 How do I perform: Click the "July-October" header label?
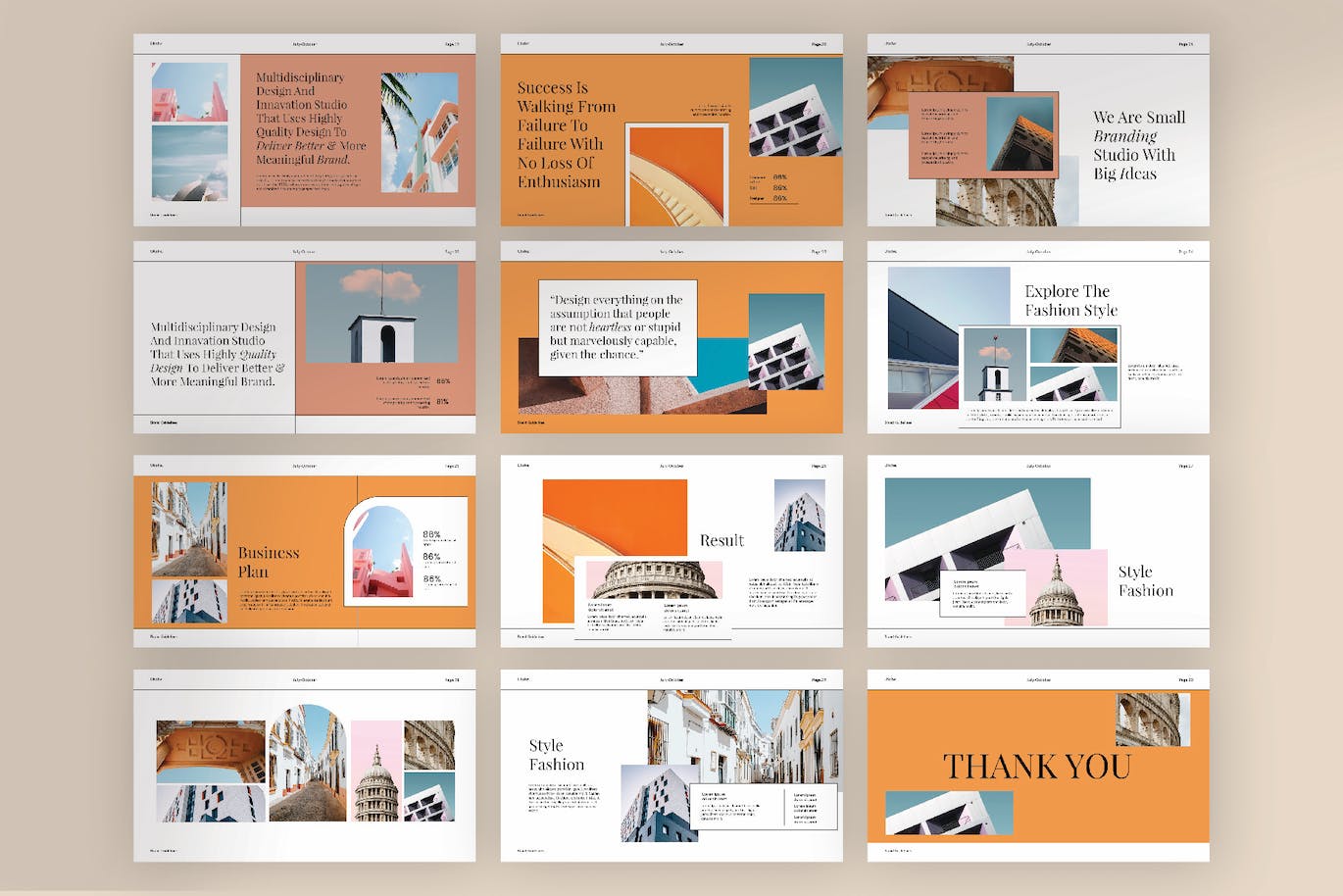pos(303,41)
